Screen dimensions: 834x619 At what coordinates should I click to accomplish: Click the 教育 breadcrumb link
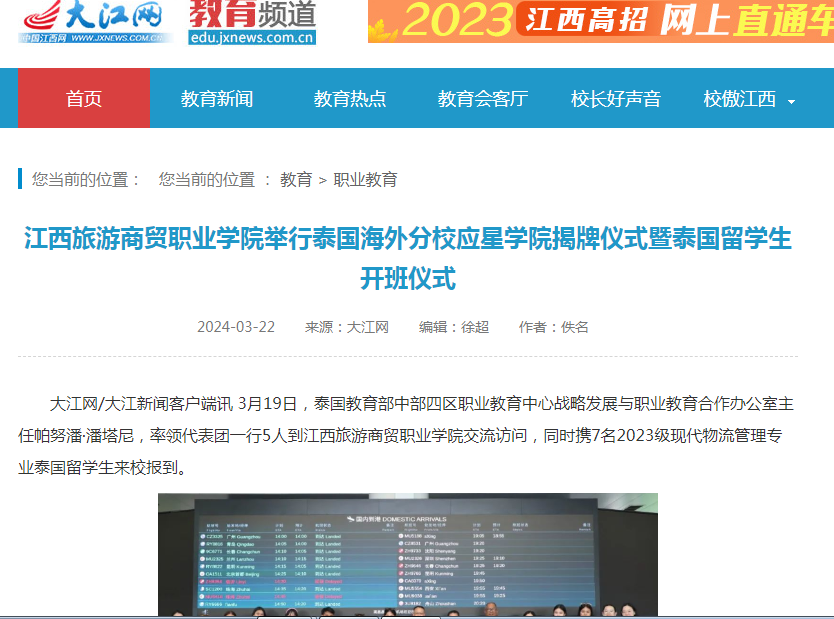296,180
